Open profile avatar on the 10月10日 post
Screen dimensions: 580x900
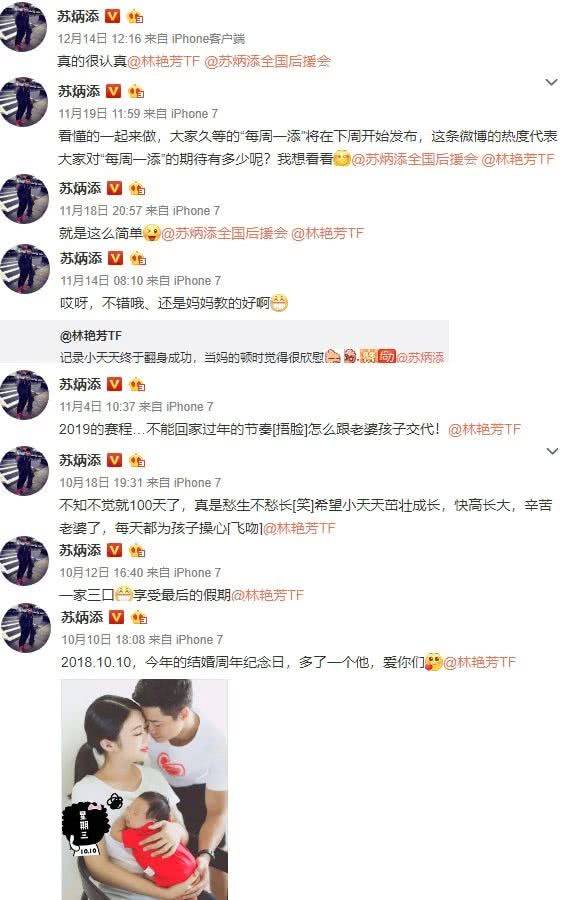coord(26,628)
